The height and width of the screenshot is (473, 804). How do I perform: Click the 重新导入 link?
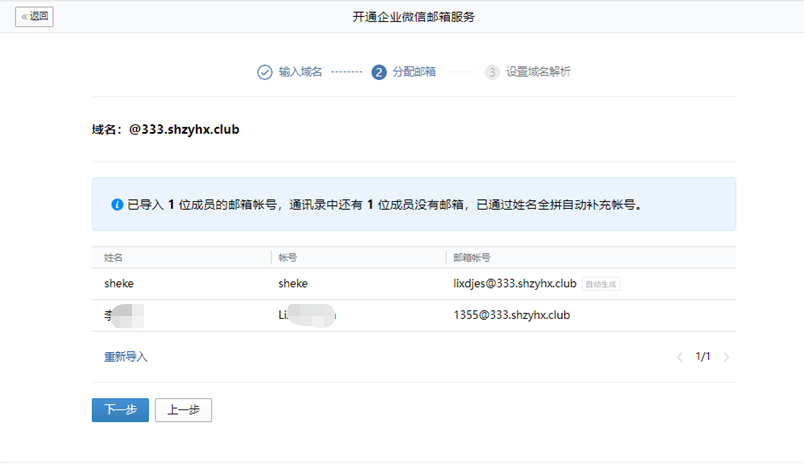pos(126,357)
